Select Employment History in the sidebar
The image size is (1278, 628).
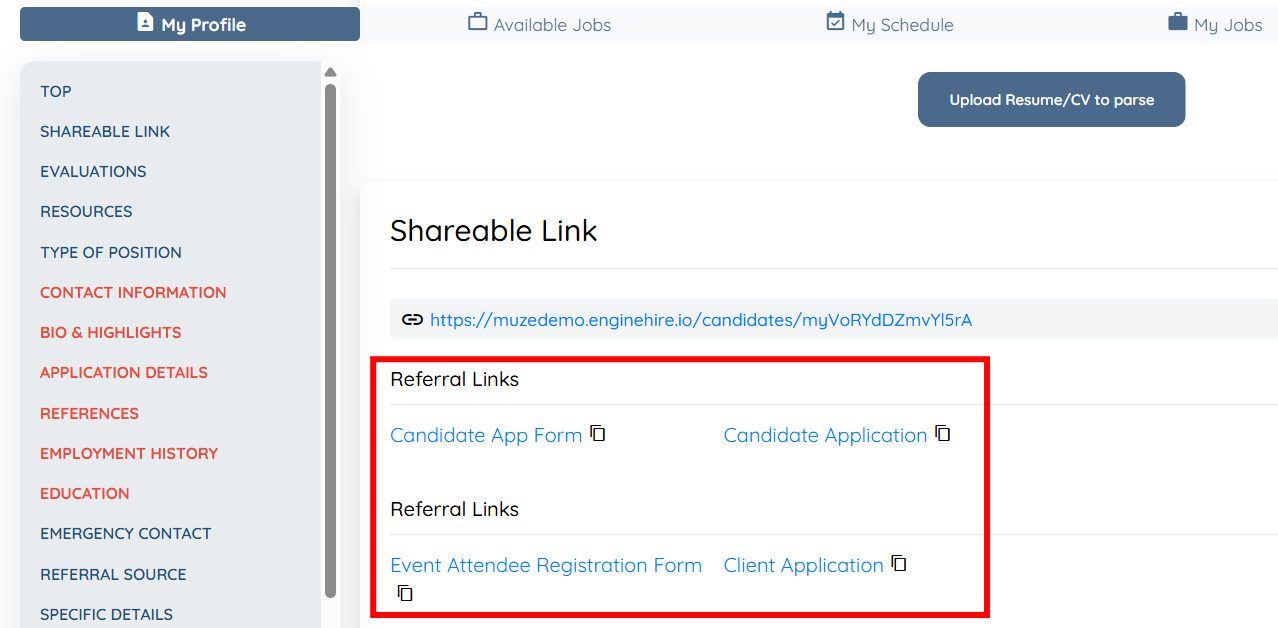[x=129, y=453]
